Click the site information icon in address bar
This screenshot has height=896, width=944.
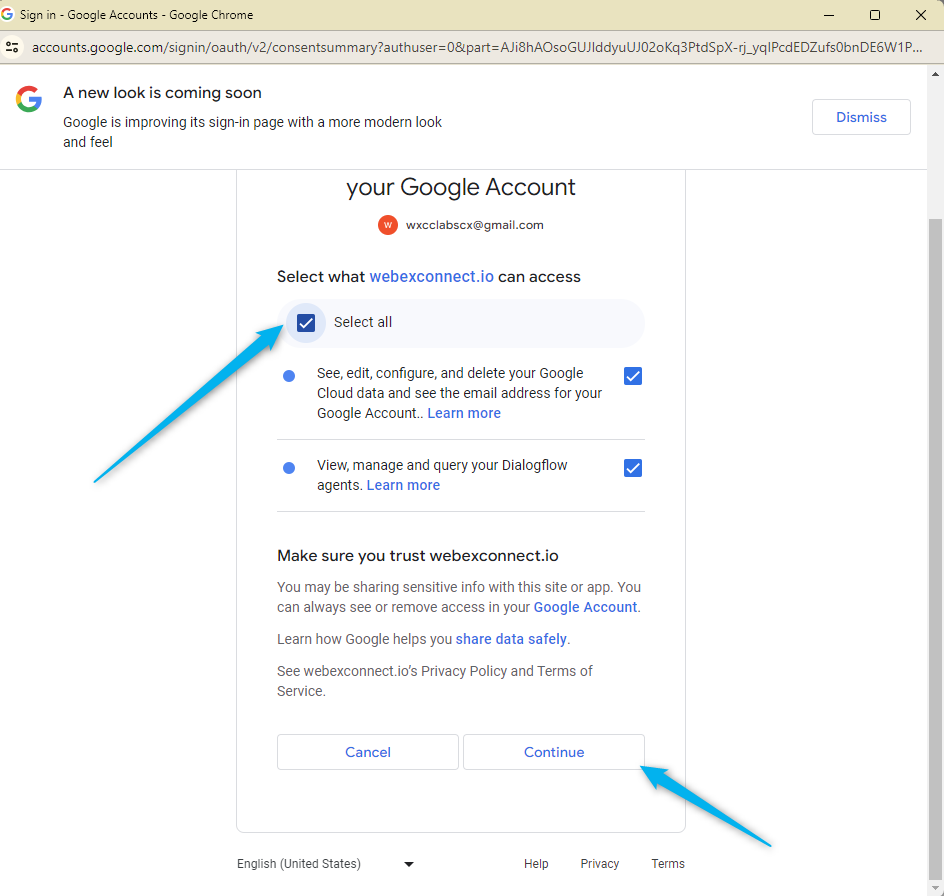pos(12,47)
